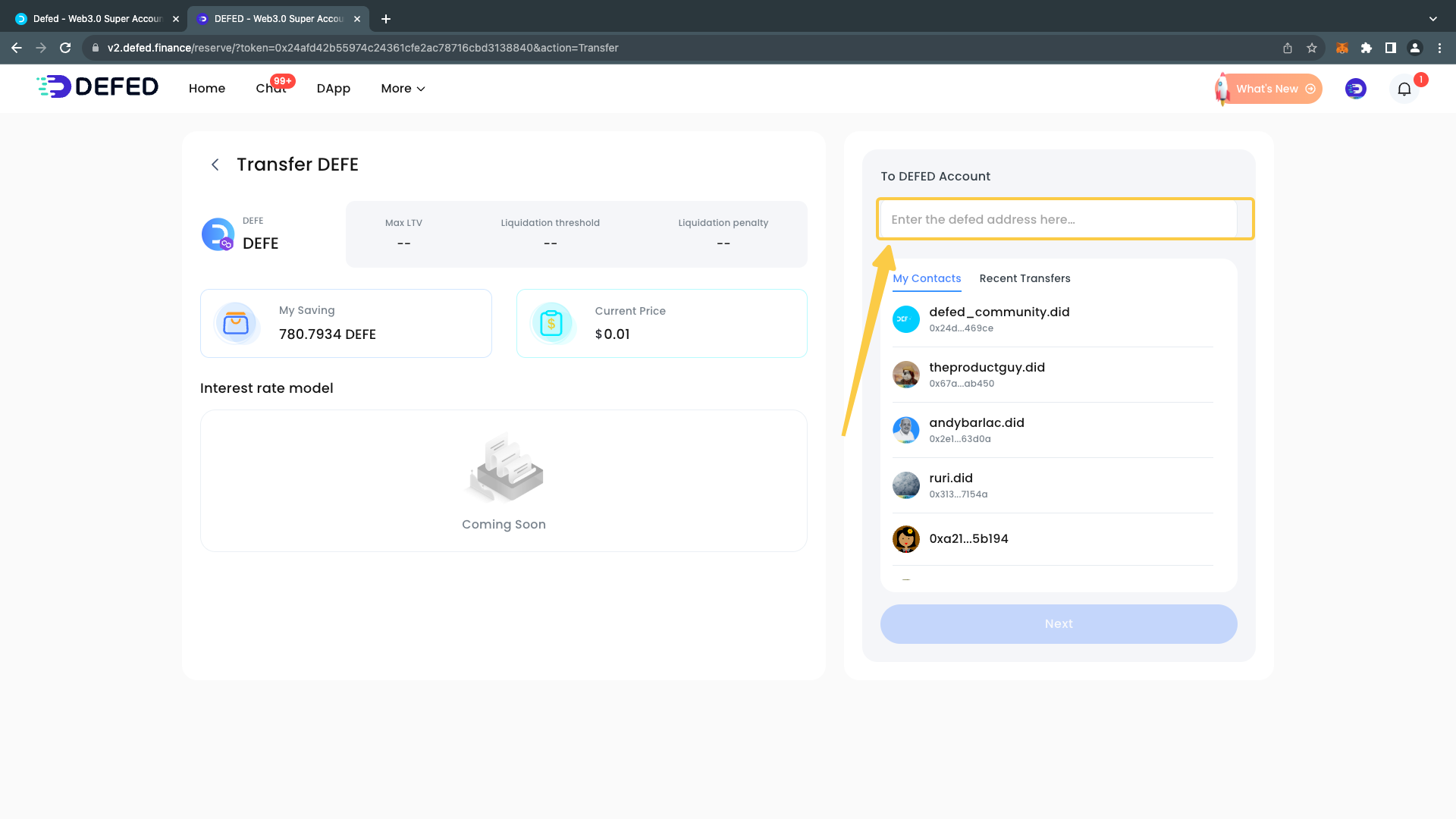Expand the More dropdown menu

tap(403, 89)
